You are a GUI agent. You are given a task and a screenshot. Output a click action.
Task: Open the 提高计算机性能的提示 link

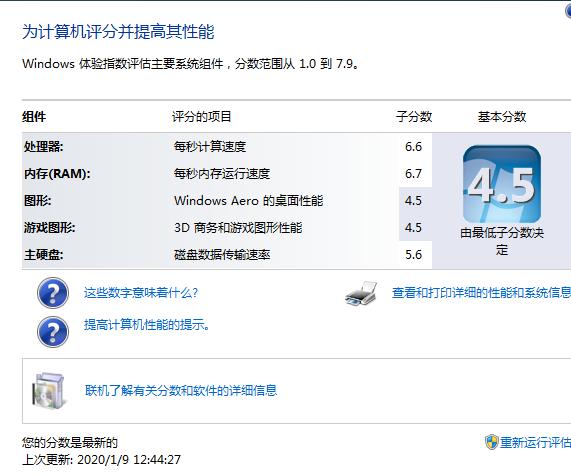coord(147,324)
